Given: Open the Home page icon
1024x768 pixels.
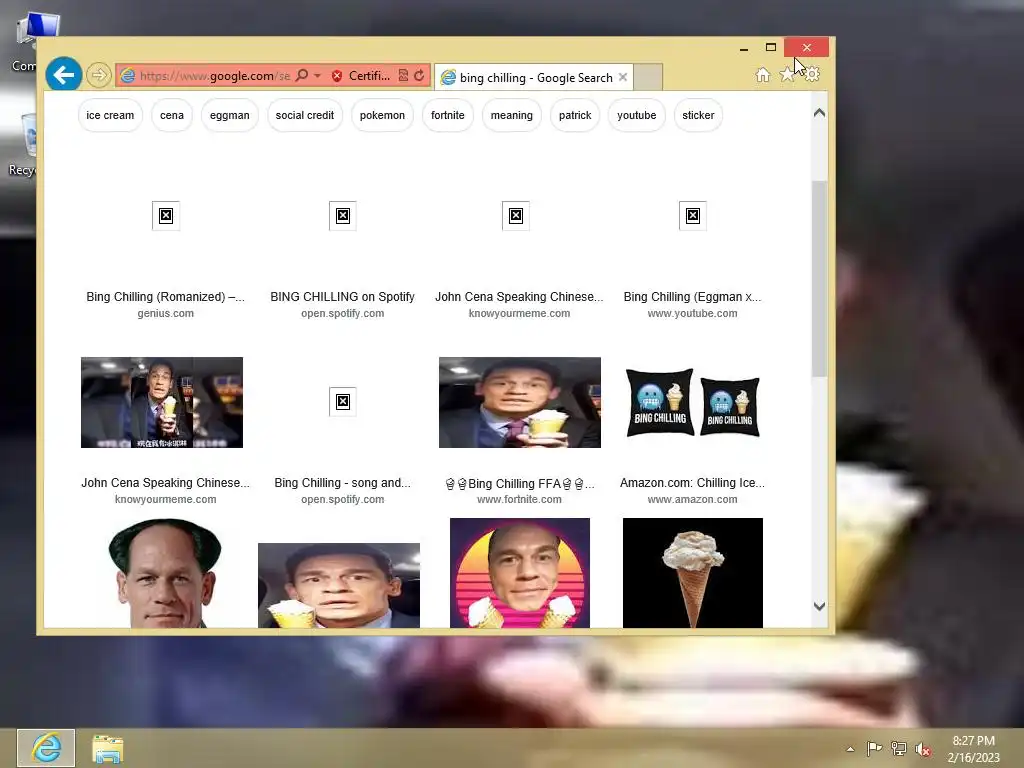Looking at the screenshot, I should click(763, 74).
